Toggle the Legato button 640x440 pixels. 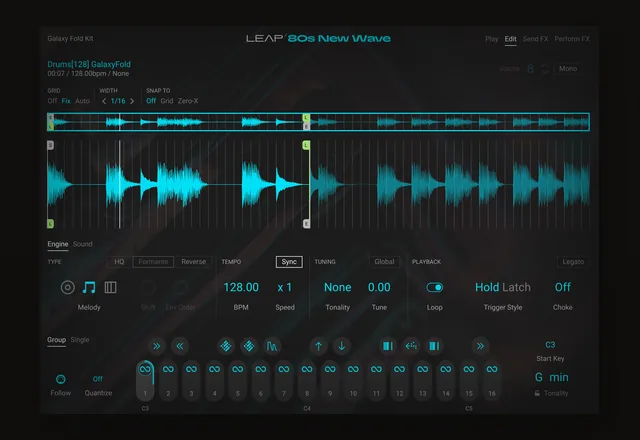coord(573,262)
